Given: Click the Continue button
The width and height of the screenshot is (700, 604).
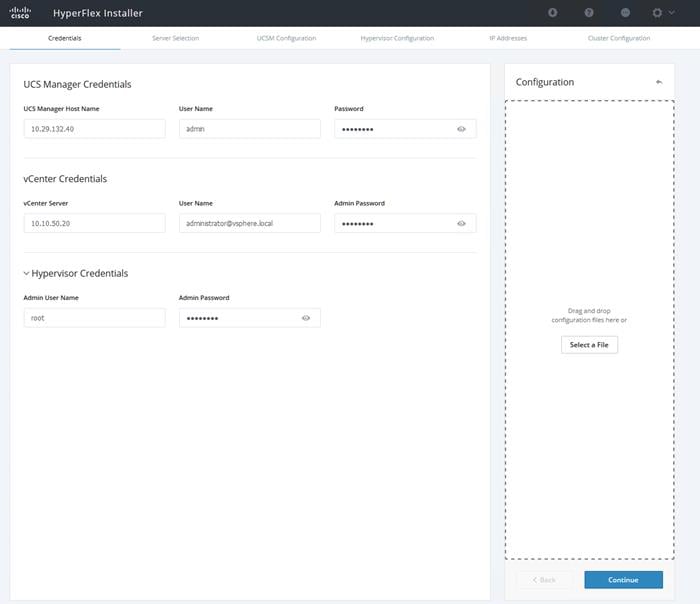Looking at the screenshot, I should click(623, 579).
